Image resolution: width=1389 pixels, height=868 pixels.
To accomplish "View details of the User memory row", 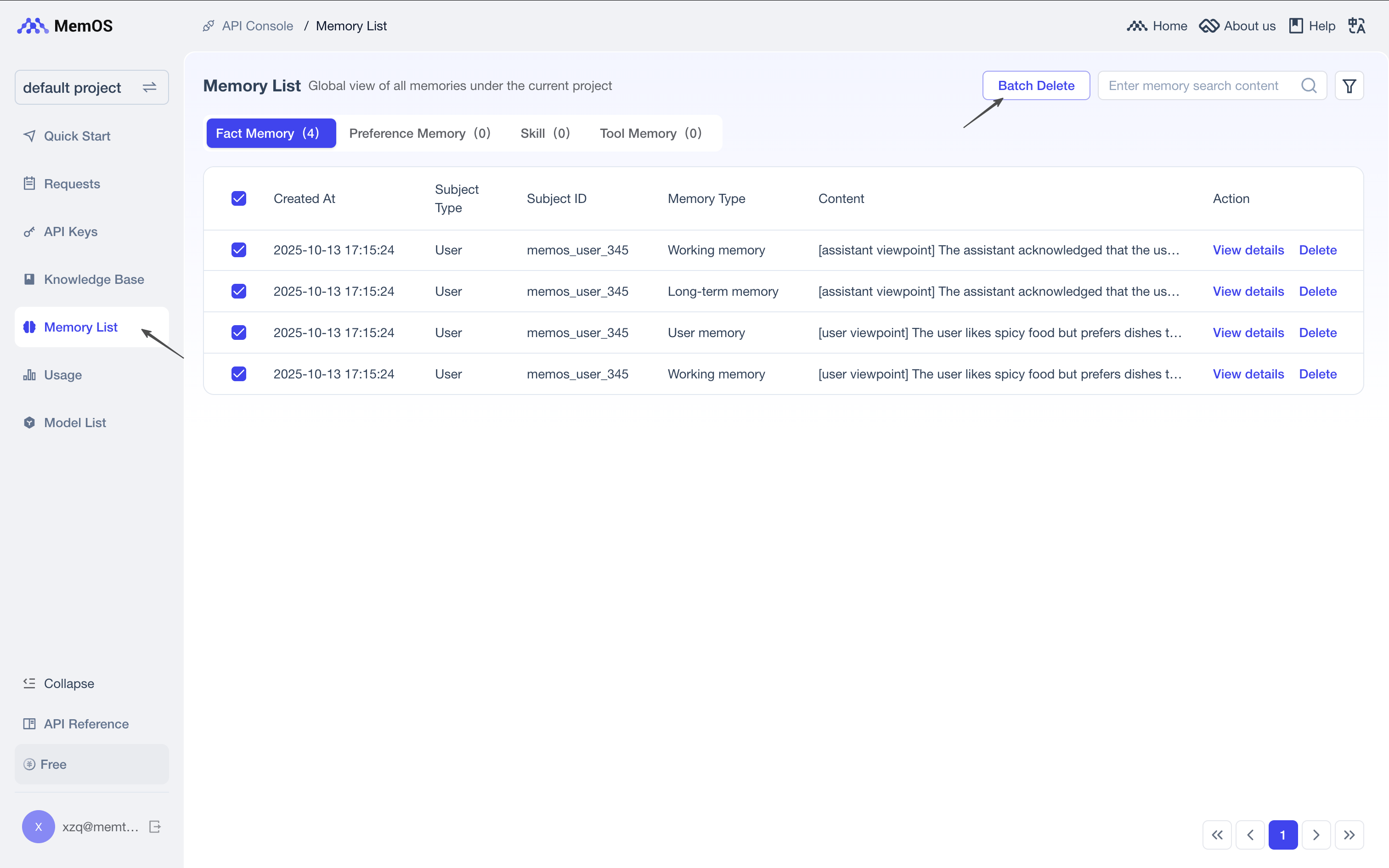I will point(1248,333).
